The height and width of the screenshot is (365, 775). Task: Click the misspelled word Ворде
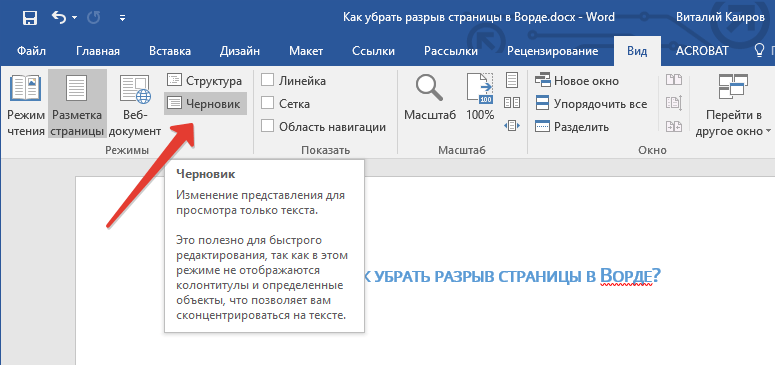[x=627, y=275]
